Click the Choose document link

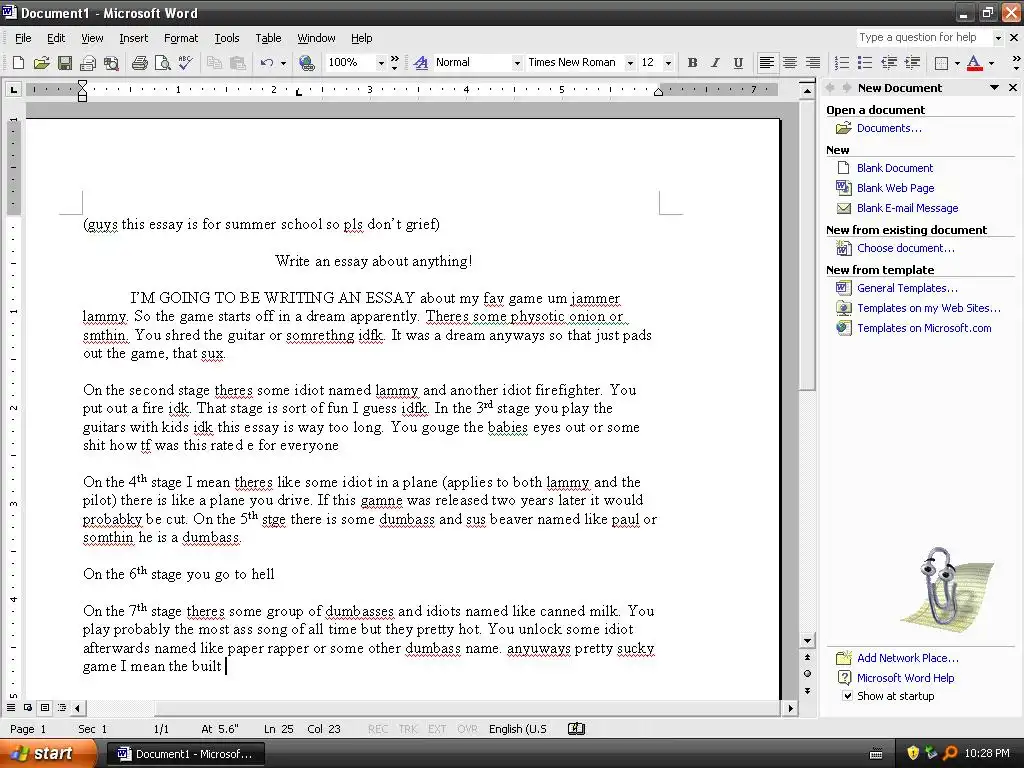906,248
